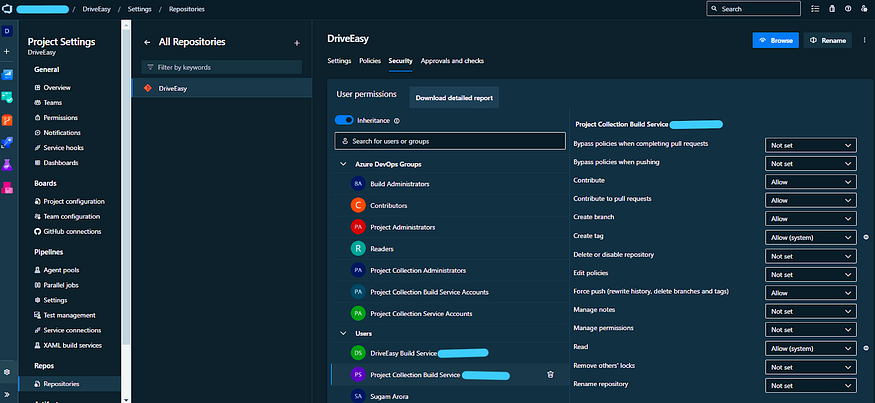Select Project Collection Build Service Accounts group
Screen dimensions: 875x403
pyautogui.click(x=450, y=292)
